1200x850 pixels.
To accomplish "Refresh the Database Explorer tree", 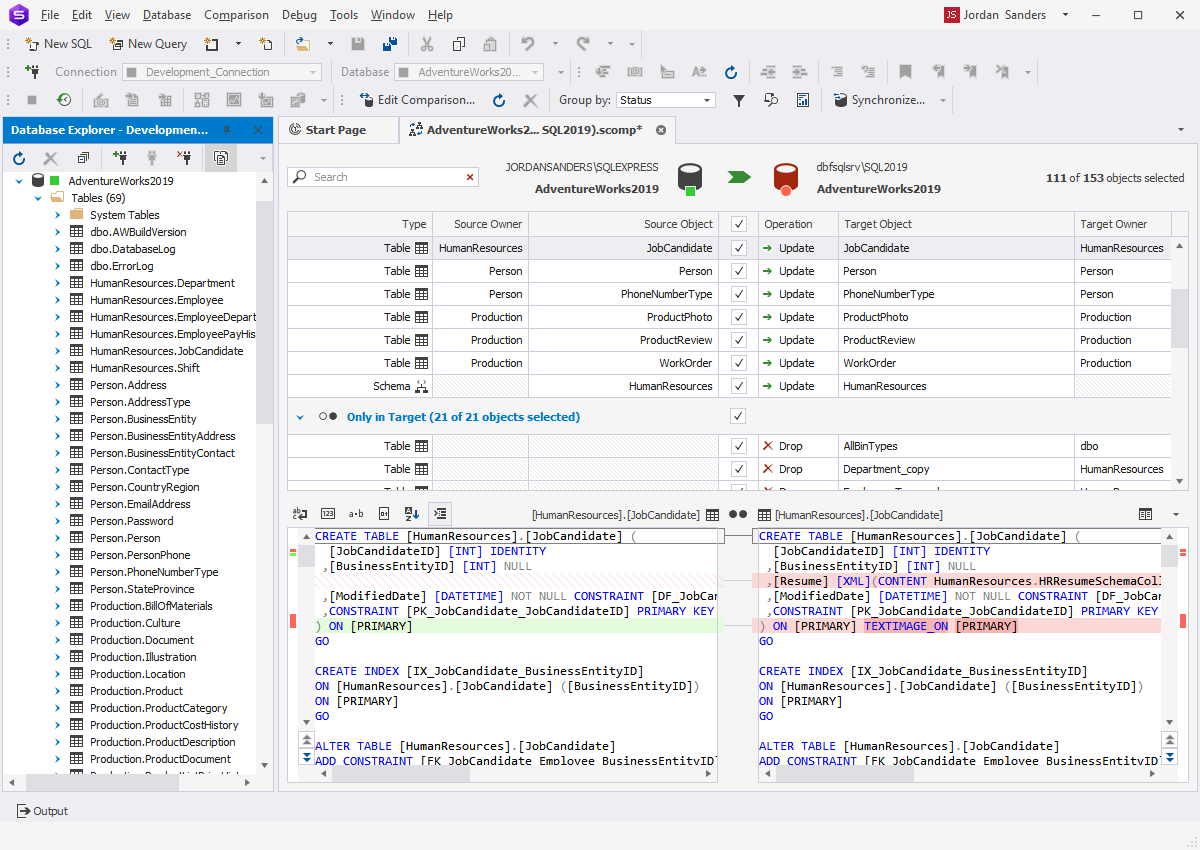I will [x=18, y=157].
